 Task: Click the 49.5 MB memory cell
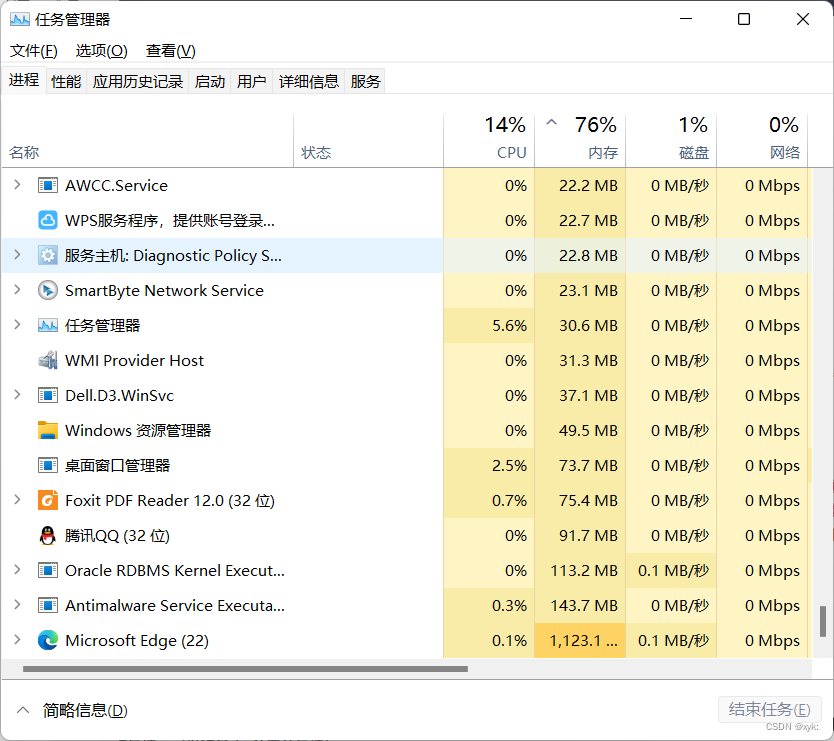coord(580,430)
